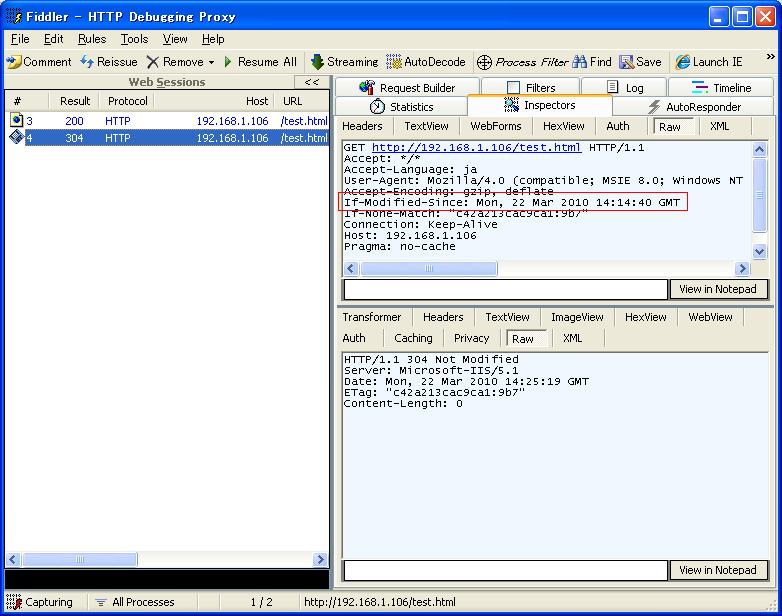Click request pane vertical scrollbar thumb

(759, 195)
